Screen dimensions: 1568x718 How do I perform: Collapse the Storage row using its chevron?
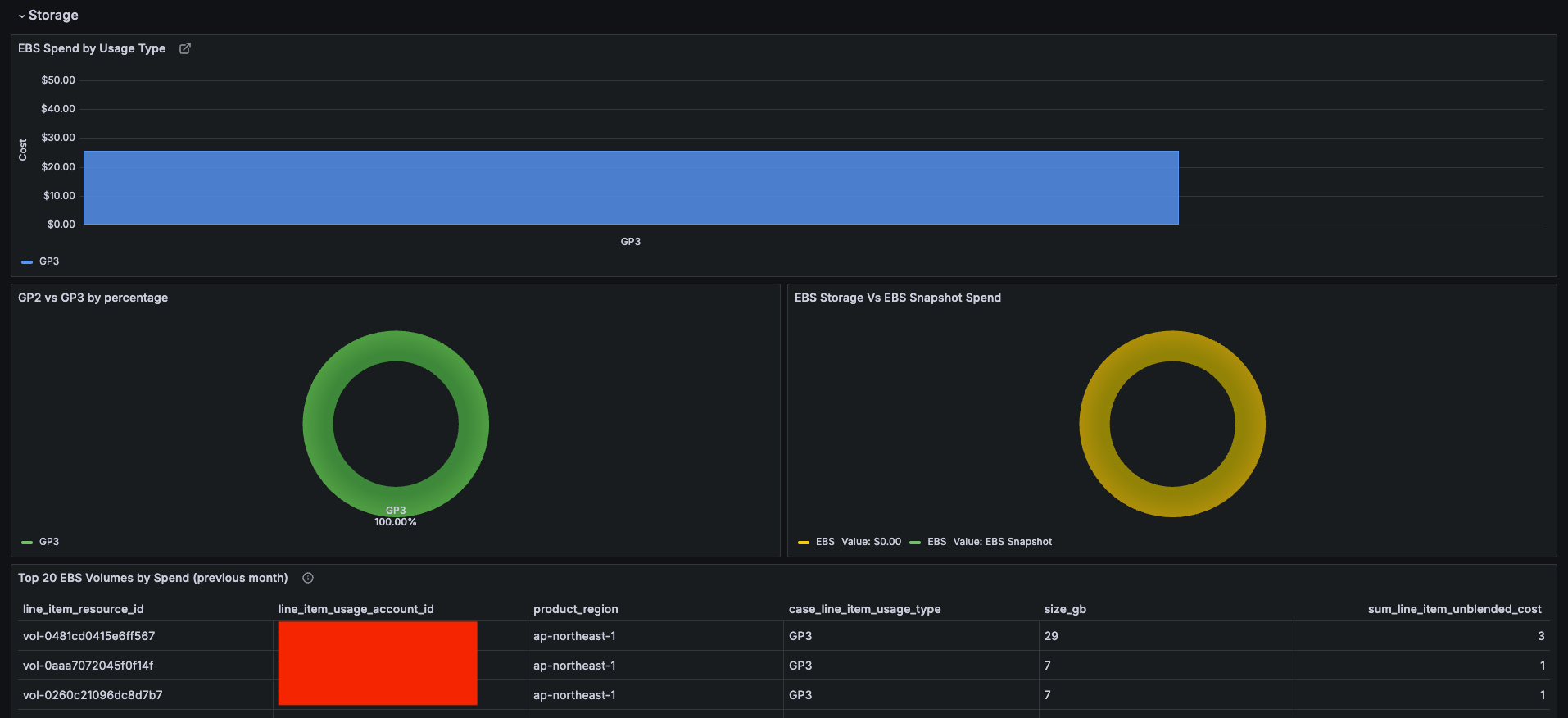pos(22,16)
